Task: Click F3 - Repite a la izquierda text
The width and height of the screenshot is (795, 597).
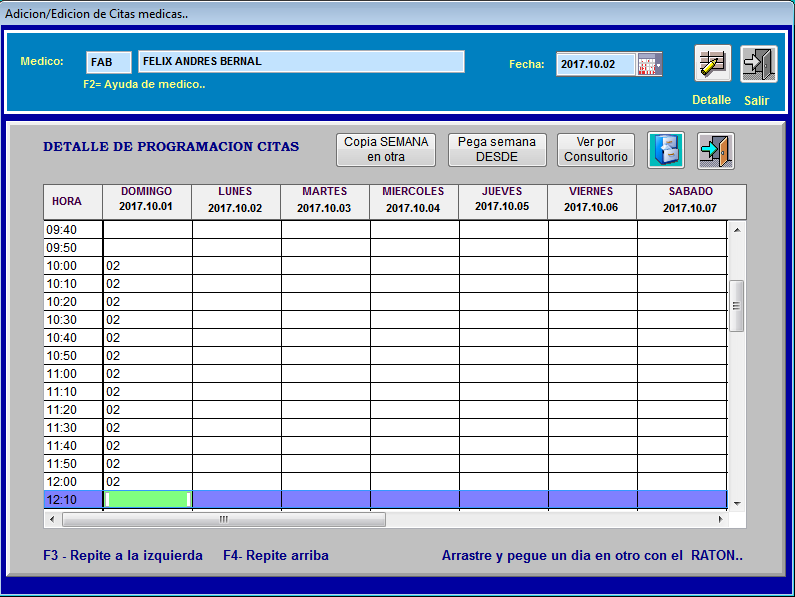Action: 123,555
